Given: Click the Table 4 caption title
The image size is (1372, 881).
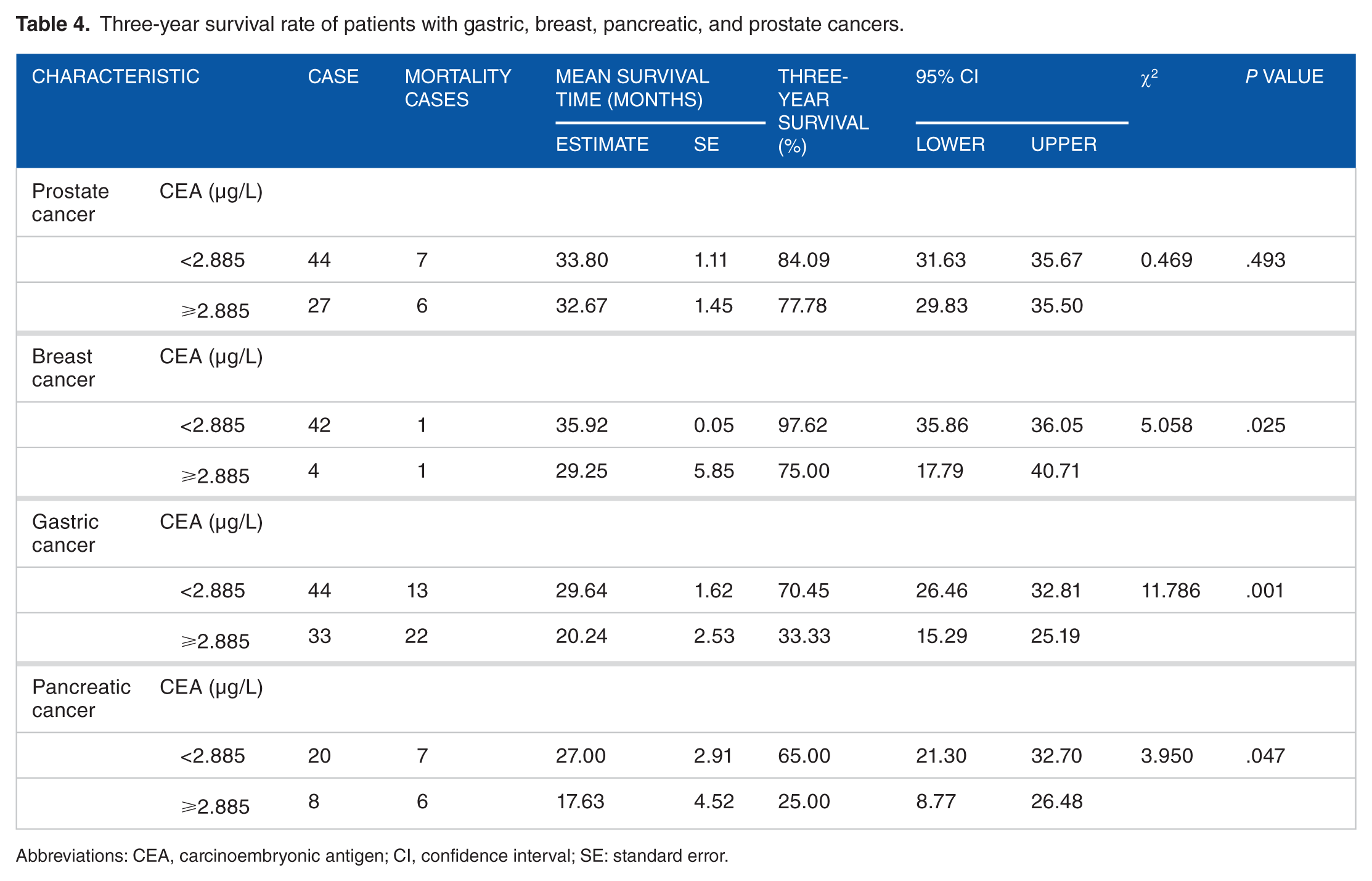Looking at the screenshot, I should tap(460, 24).
